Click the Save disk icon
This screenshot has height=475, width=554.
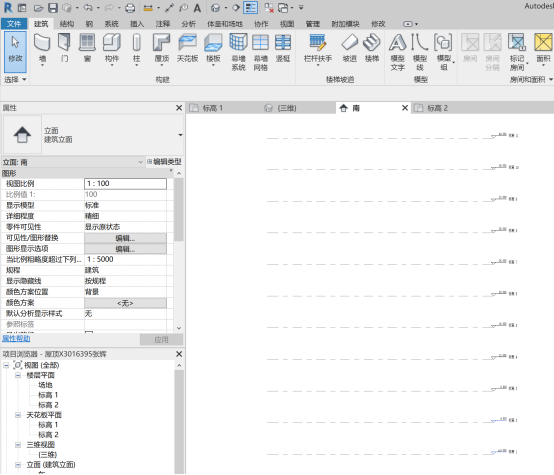[53, 8]
